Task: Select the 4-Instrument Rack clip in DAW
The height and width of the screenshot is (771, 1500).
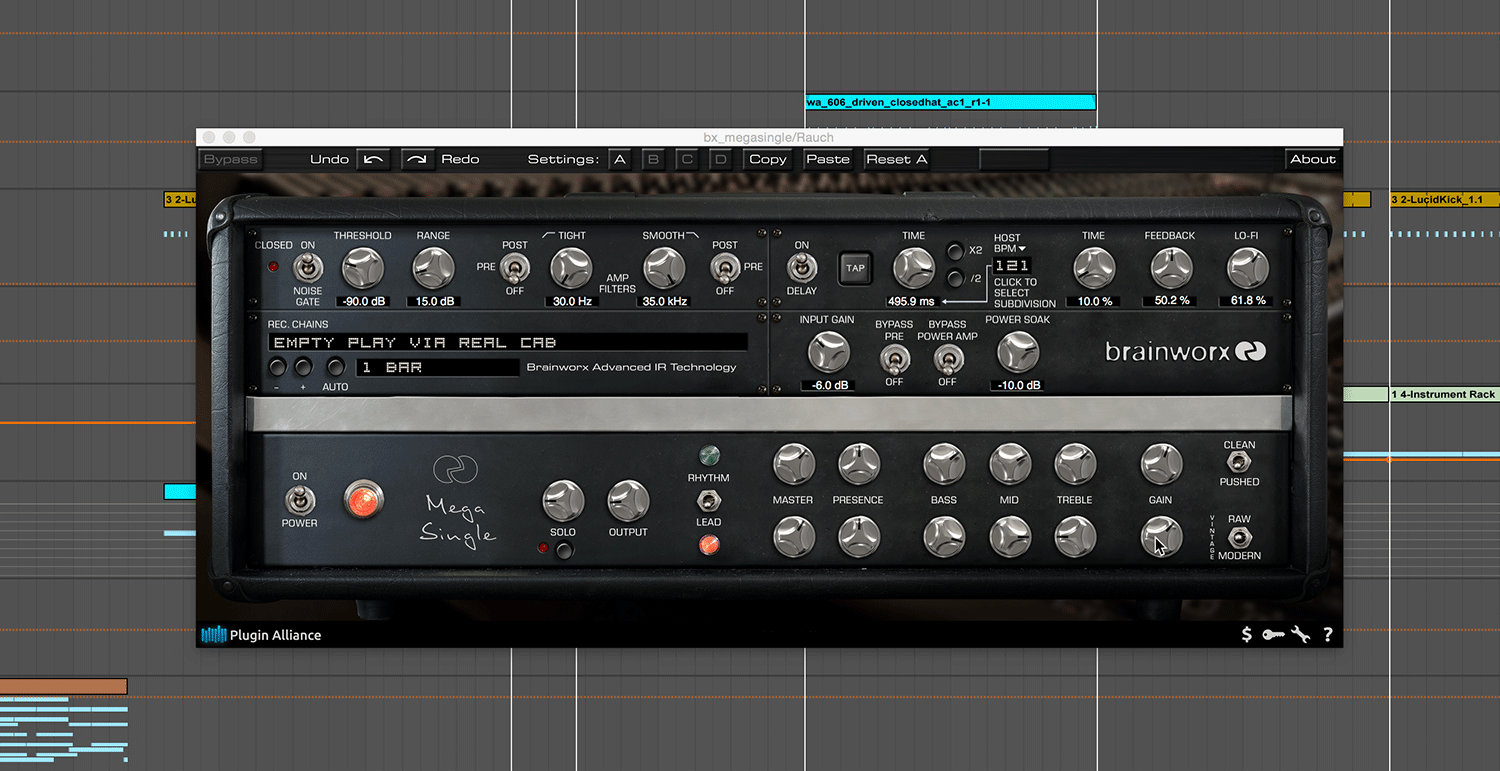Action: [x=1443, y=394]
